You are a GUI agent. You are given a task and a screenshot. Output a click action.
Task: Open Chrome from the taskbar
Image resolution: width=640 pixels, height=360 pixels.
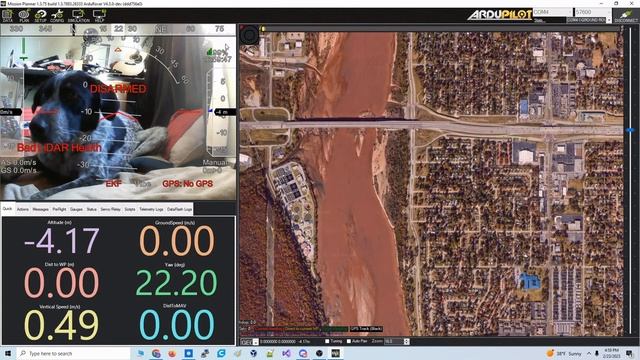pyautogui.click(x=156, y=353)
